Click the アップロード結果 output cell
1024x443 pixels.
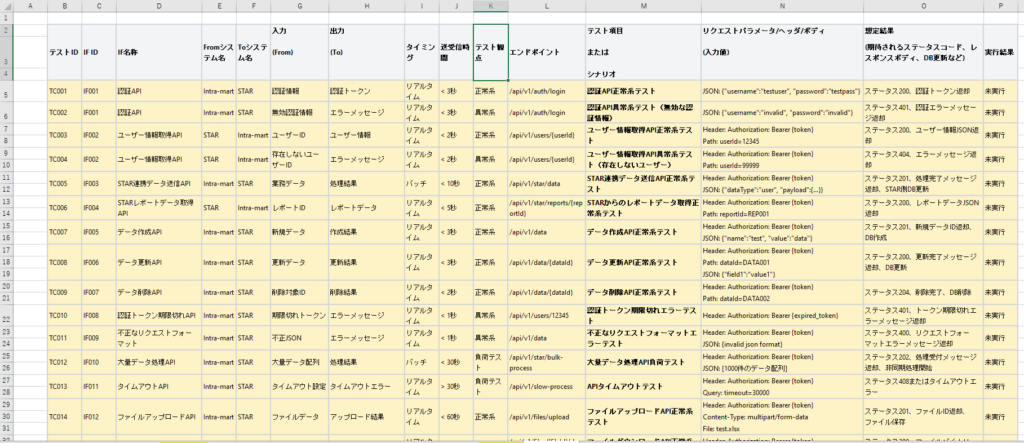pyautogui.click(x=366, y=416)
